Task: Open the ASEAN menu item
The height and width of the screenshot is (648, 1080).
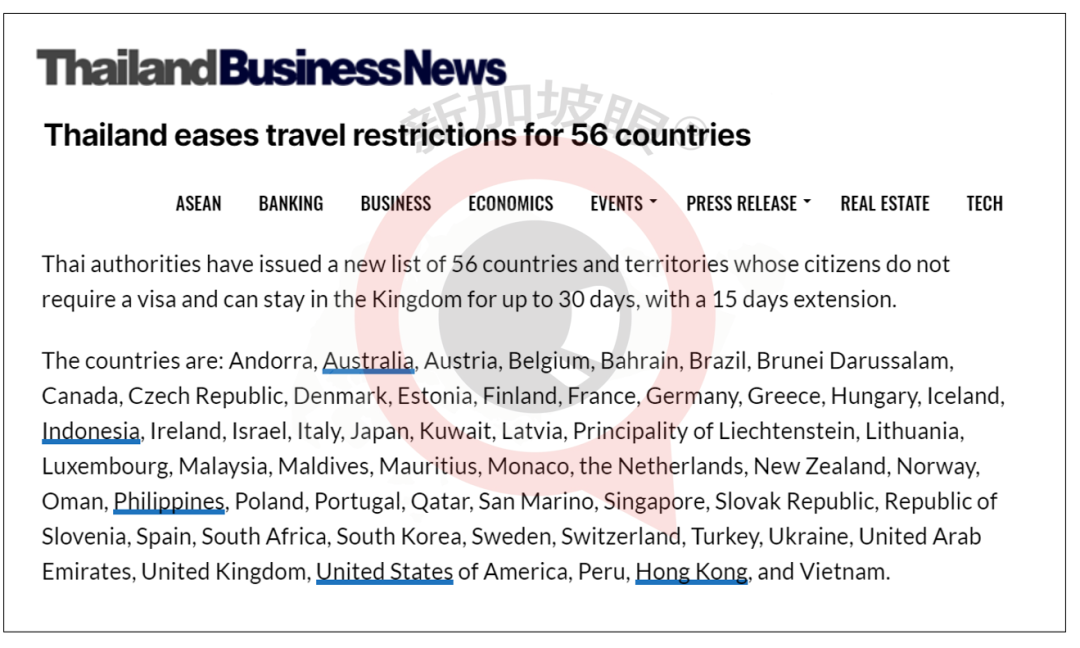Action: tap(198, 203)
